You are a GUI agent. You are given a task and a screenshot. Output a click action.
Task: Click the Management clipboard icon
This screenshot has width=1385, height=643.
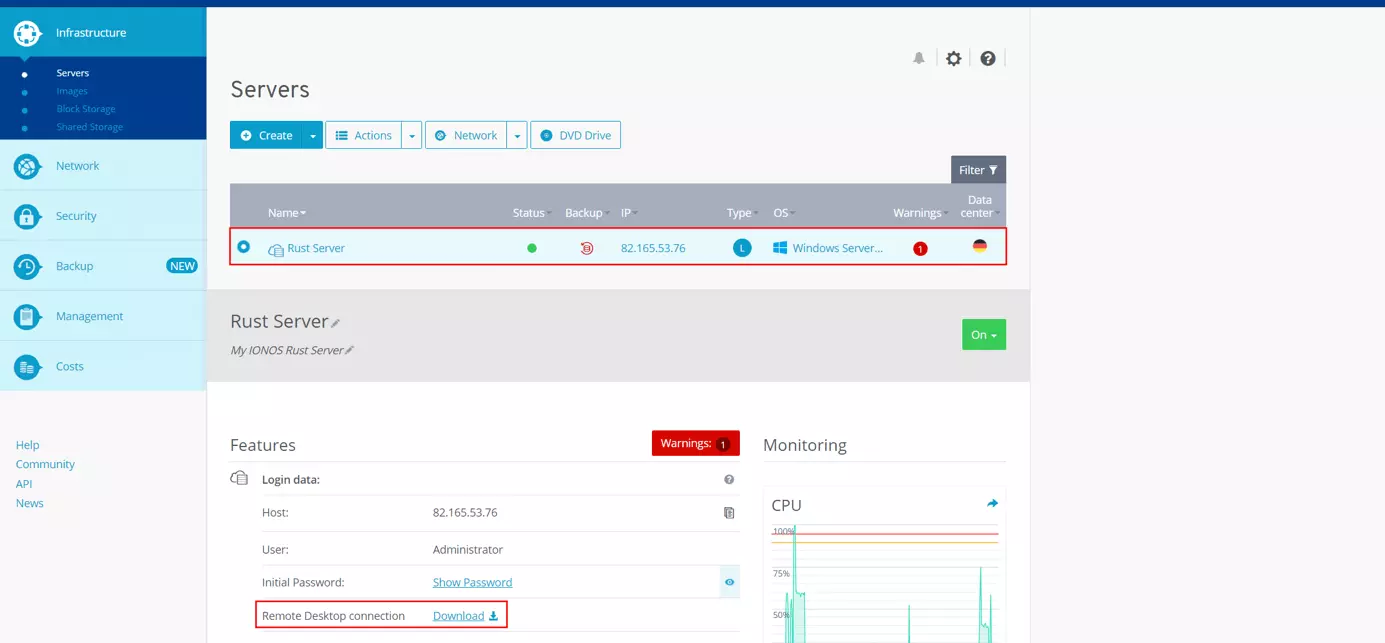pyautogui.click(x=27, y=316)
